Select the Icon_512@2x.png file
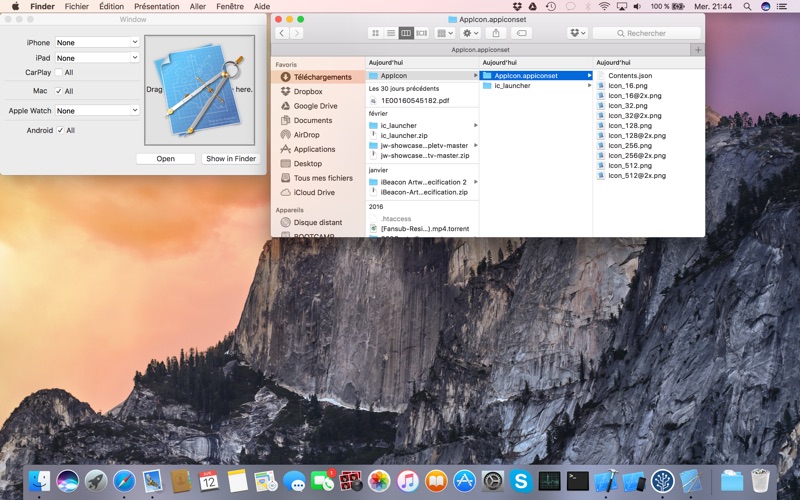The height and width of the screenshot is (500, 800). [637, 176]
